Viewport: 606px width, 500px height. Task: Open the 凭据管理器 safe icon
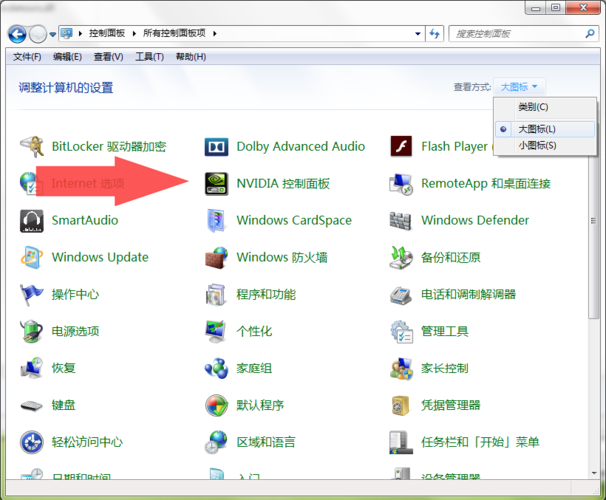(x=400, y=405)
